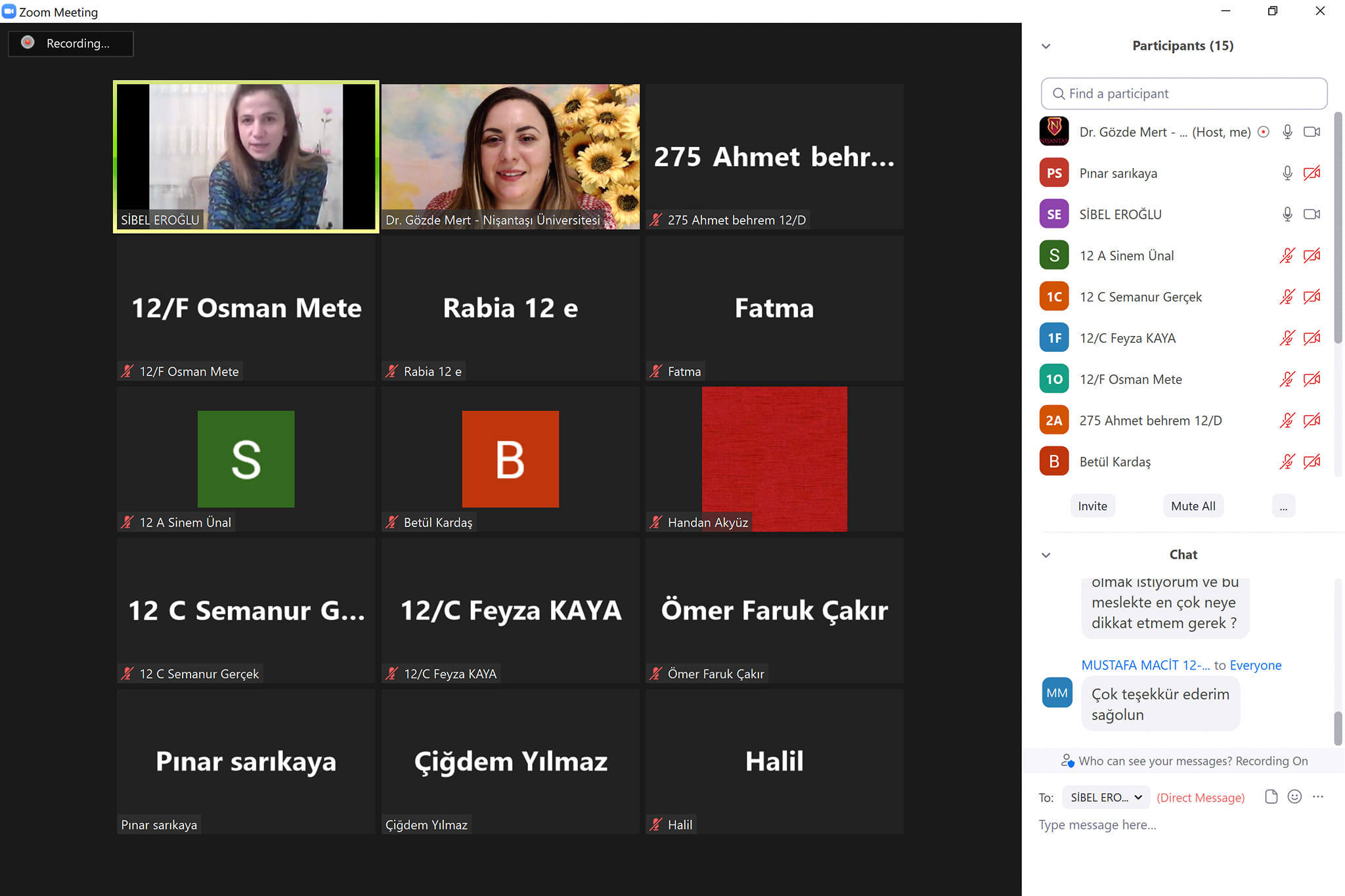Click camera-off icon for 275 Ahmet behrem 12/D

coord(1312,421)
